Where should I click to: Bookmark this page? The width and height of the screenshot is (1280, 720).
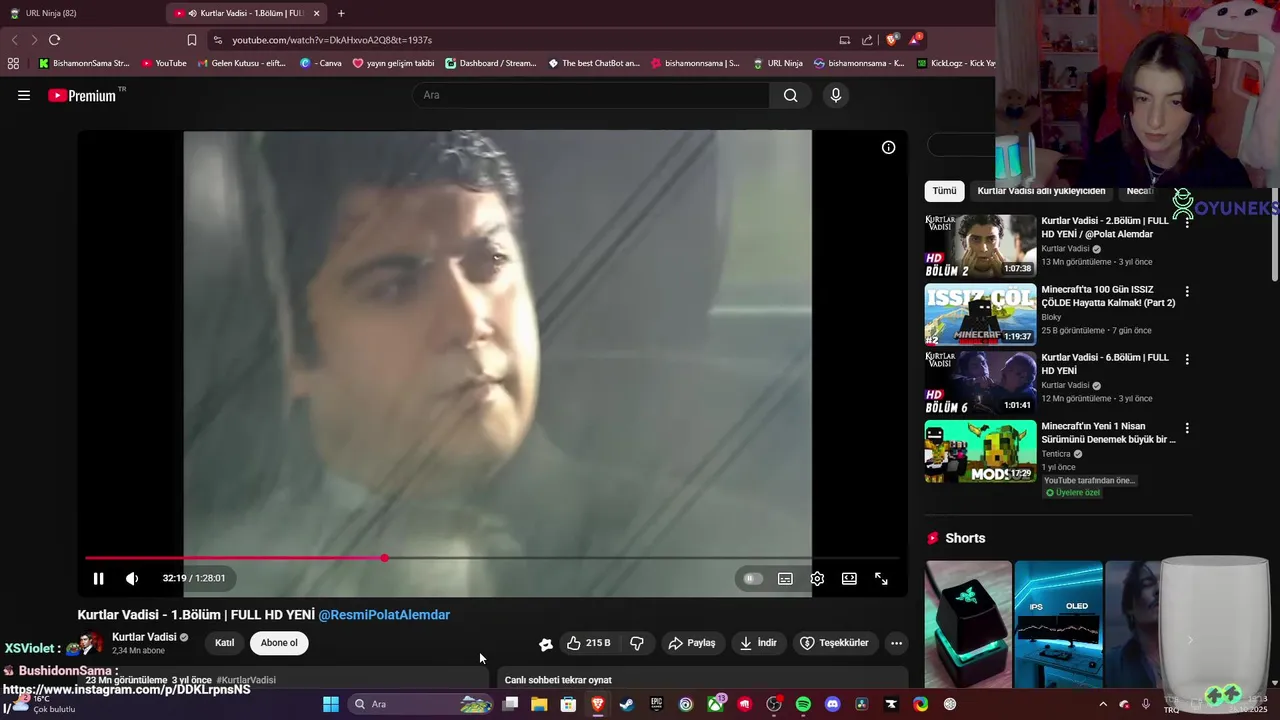pos(192,40)
